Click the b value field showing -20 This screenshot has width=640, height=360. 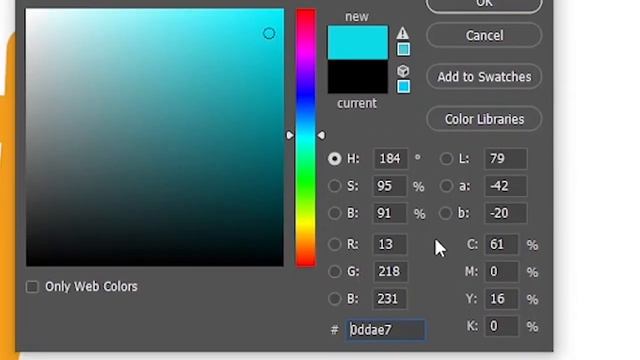pyautogui.click(x=506, y=213)
